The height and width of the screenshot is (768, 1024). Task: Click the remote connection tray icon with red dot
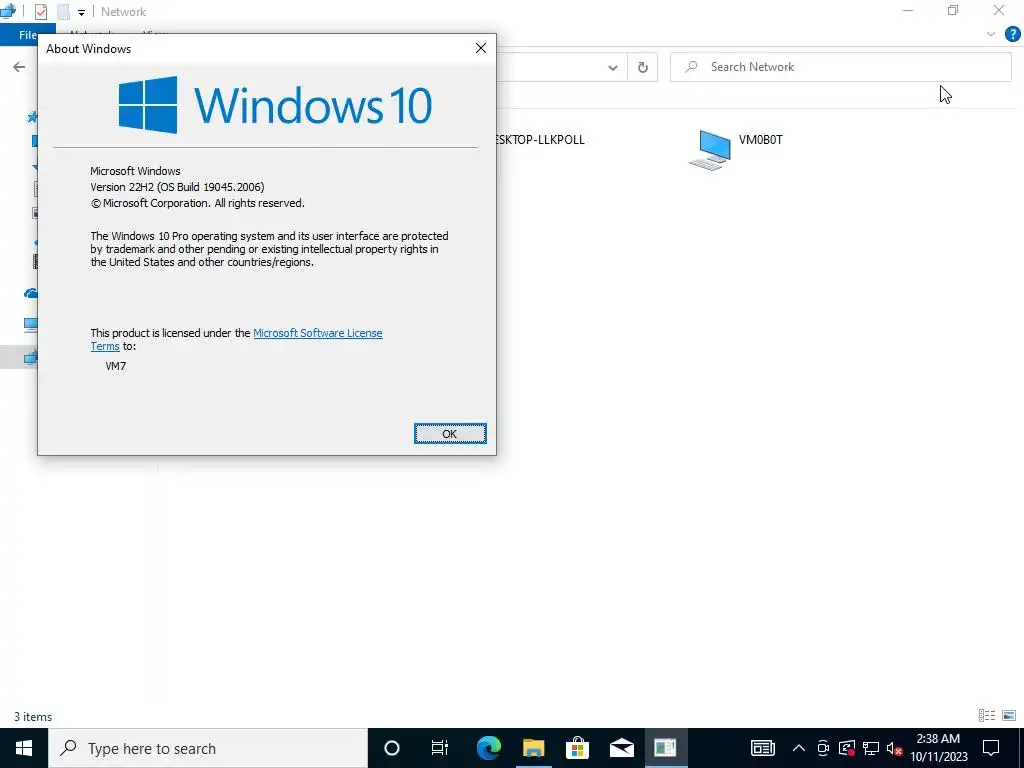pos(847,748)
